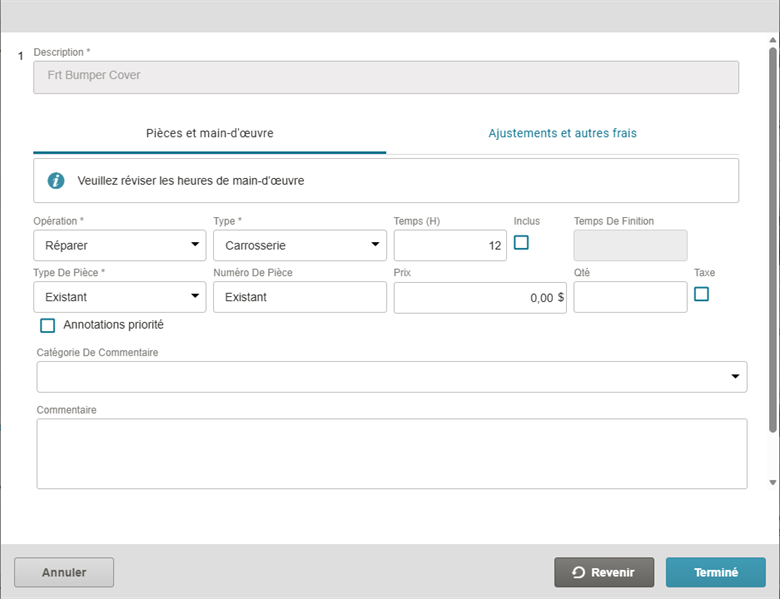Viewport: 780px width, 599px height.
Task: Expand the Type dropdown showing Carrosserie
Action: point(299,245)
